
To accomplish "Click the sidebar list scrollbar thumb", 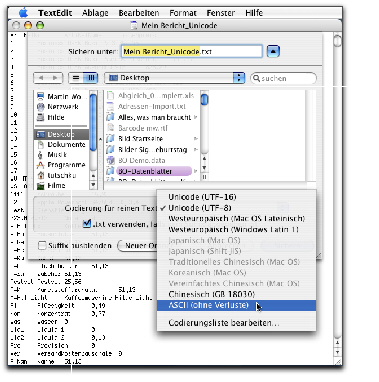I will point(93,121).
